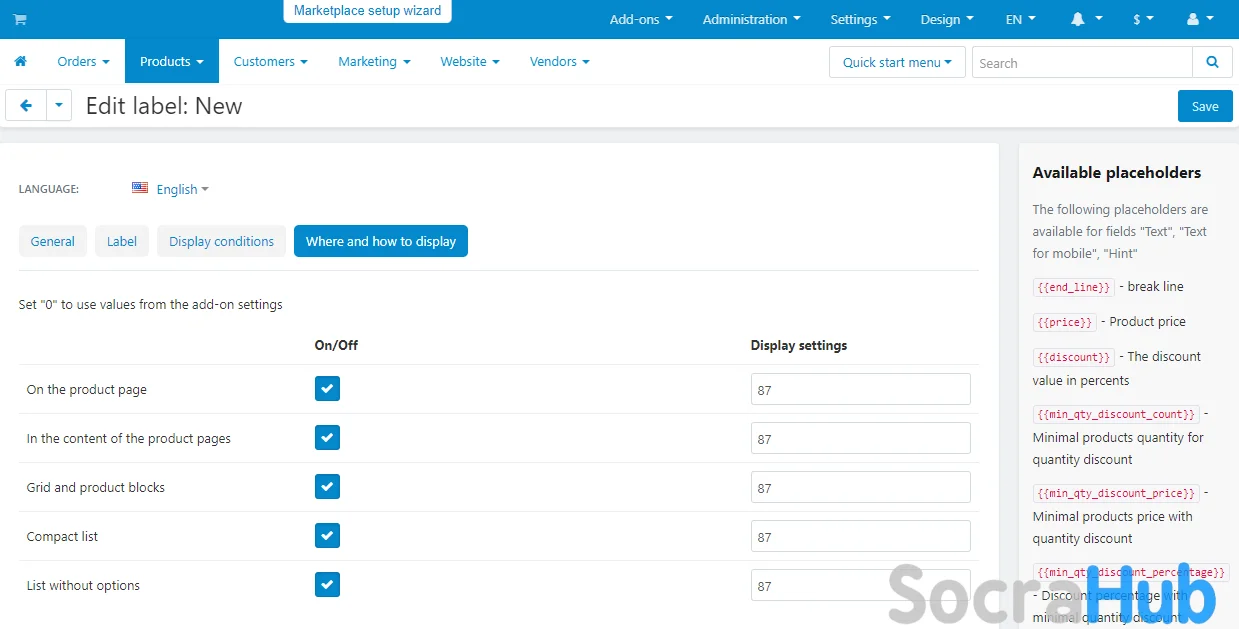Screen dimensions: 1239x629
Task: Click the Save button
Action: pos(1205,107)
